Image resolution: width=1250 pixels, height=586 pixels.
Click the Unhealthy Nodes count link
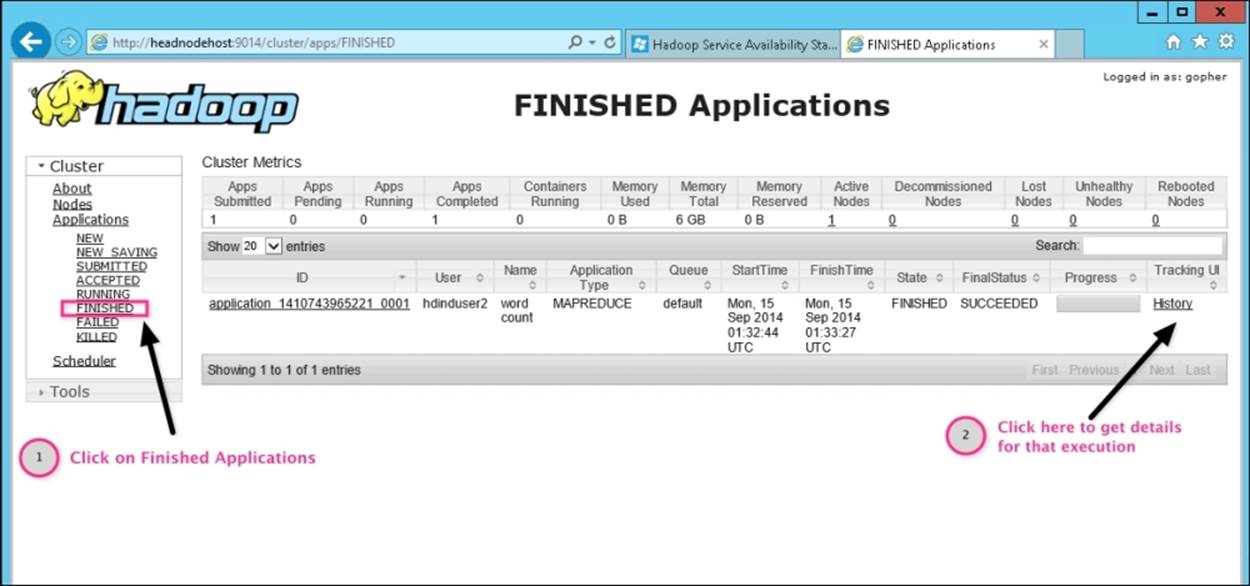[1073, 220]
